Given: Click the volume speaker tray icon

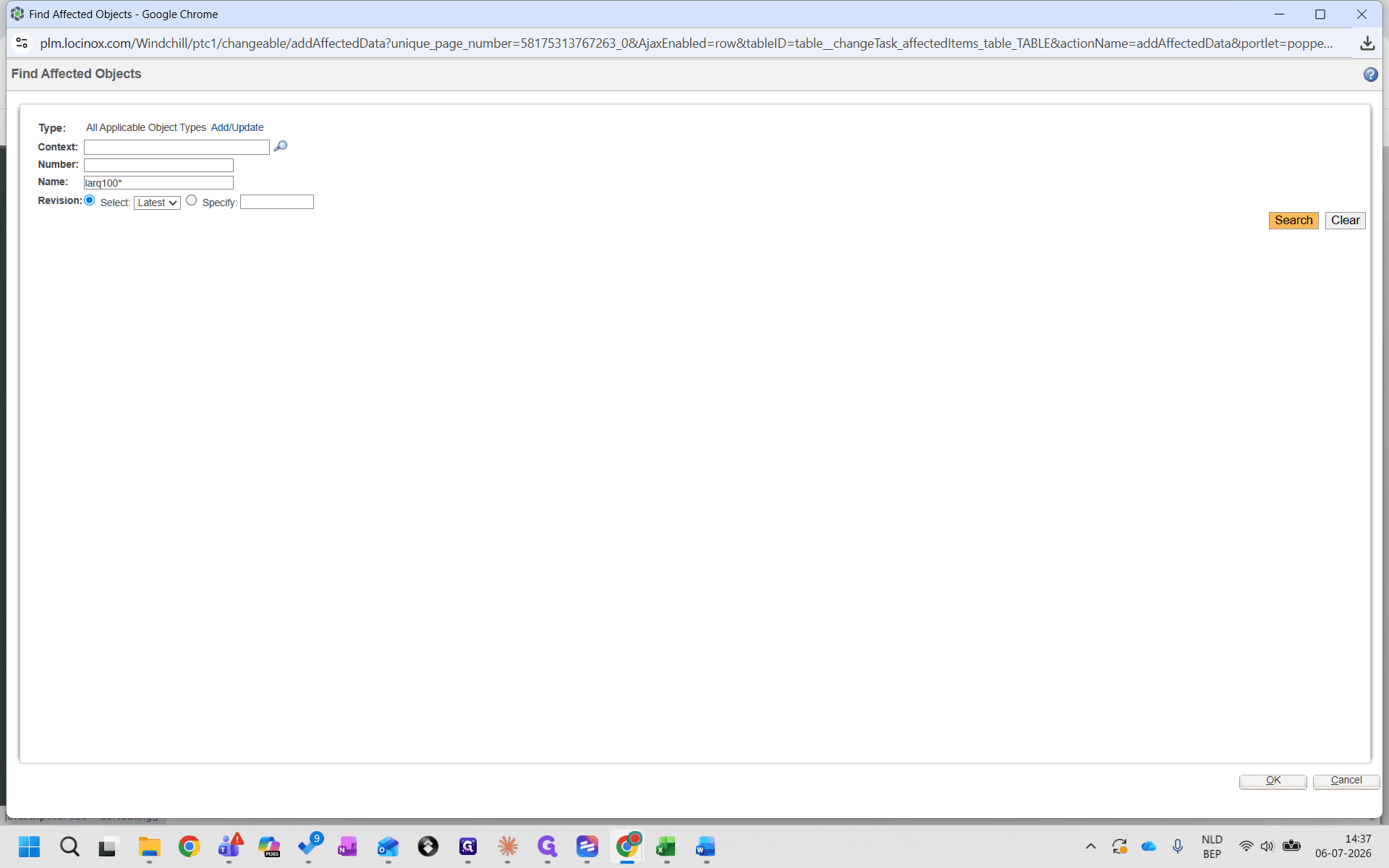Looking at the screenshot, I should pos(1267,846).
